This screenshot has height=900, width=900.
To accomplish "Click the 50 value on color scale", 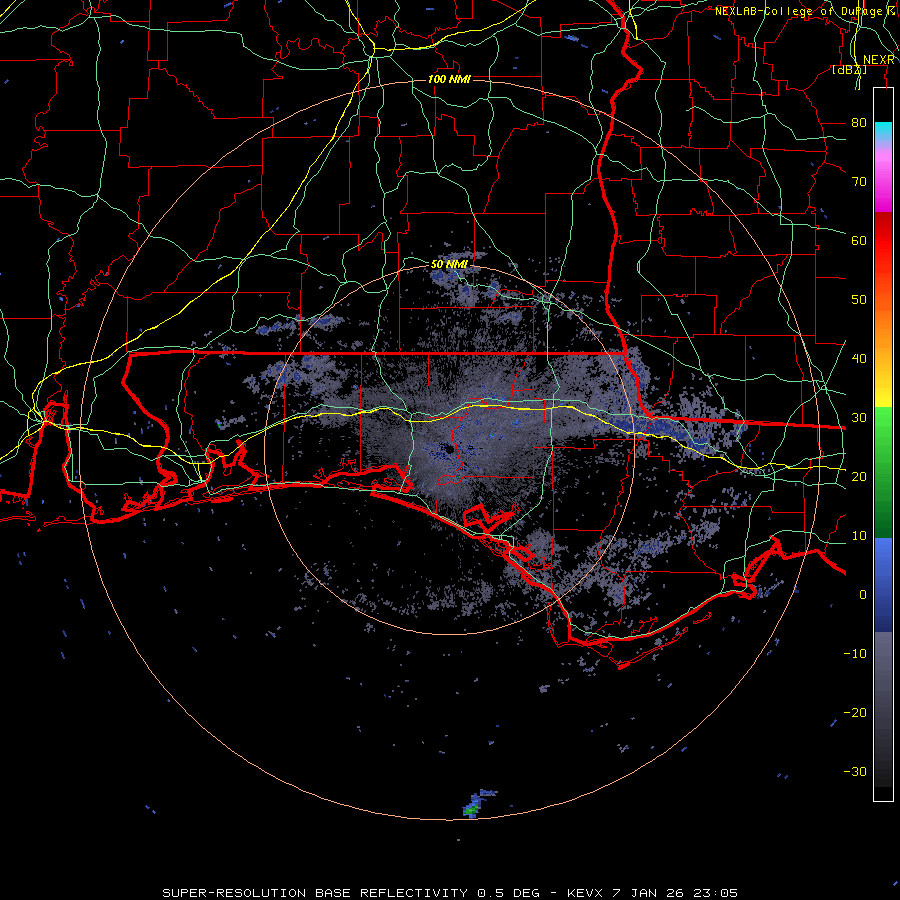I will (859, 300).
